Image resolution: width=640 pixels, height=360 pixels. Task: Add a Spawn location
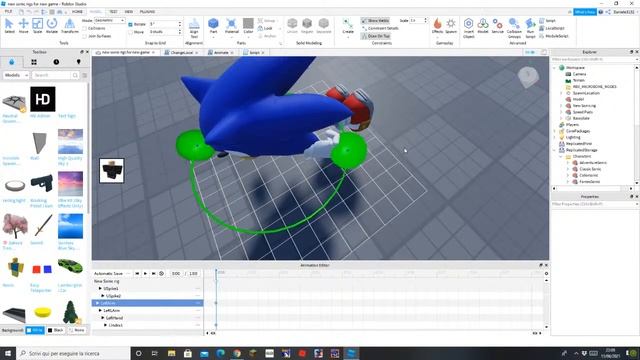click(451, 26)
